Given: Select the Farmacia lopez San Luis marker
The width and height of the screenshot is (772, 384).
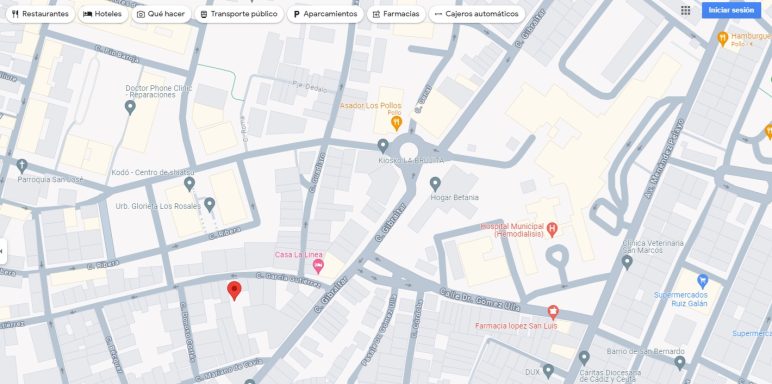Looking at the screenshot, I should [553, 312].
